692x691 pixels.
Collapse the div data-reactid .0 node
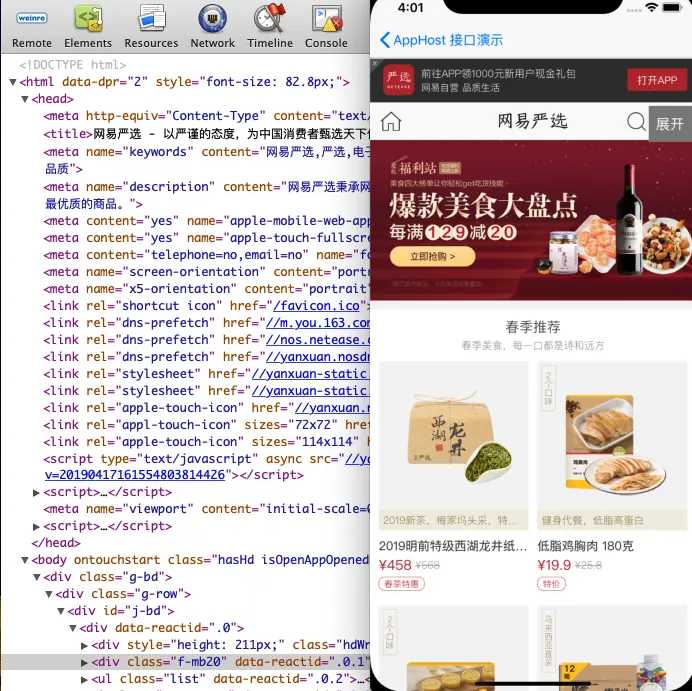pos(73,628)
